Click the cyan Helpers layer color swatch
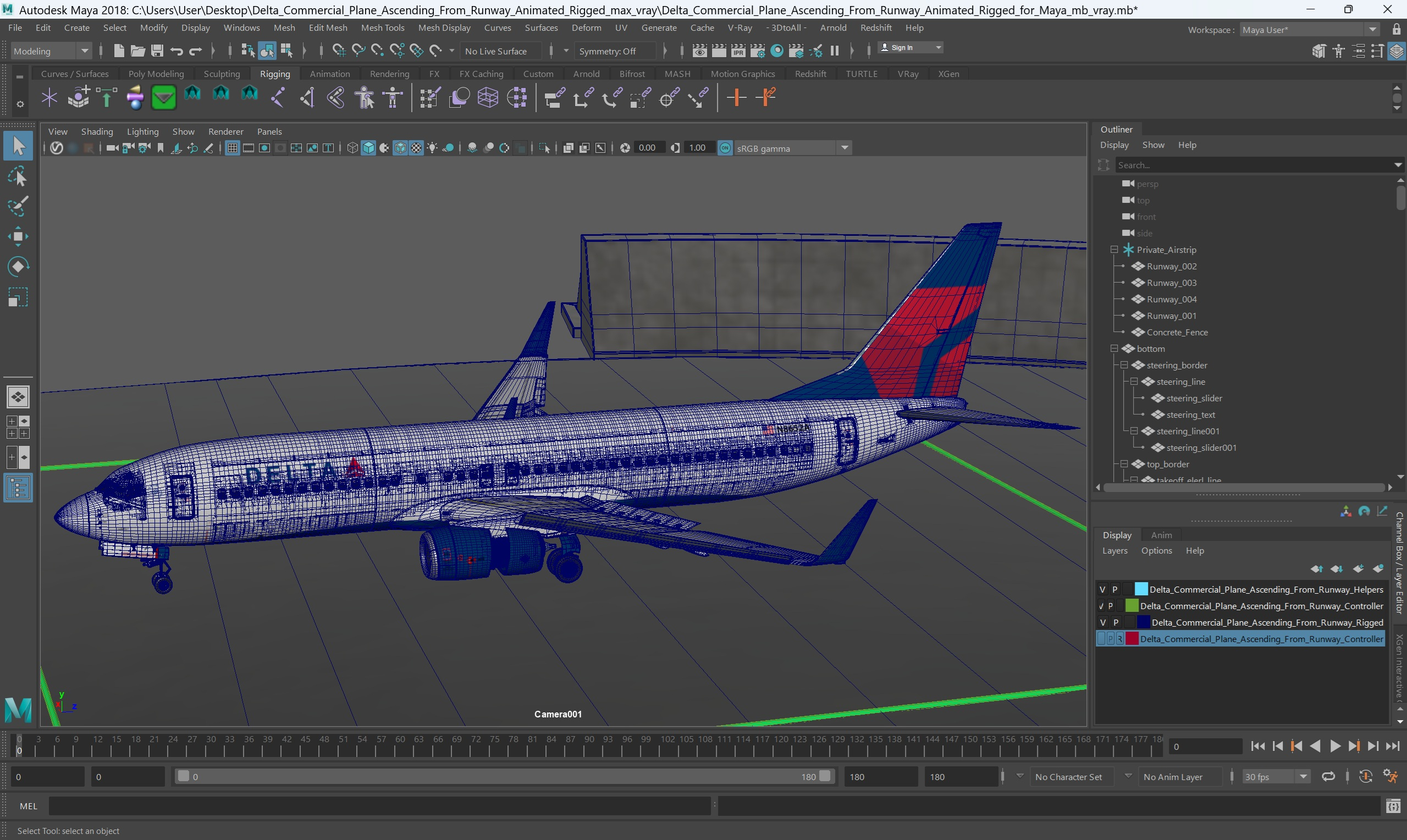Screen dimensions: 1407x840 coord(1141,589)
